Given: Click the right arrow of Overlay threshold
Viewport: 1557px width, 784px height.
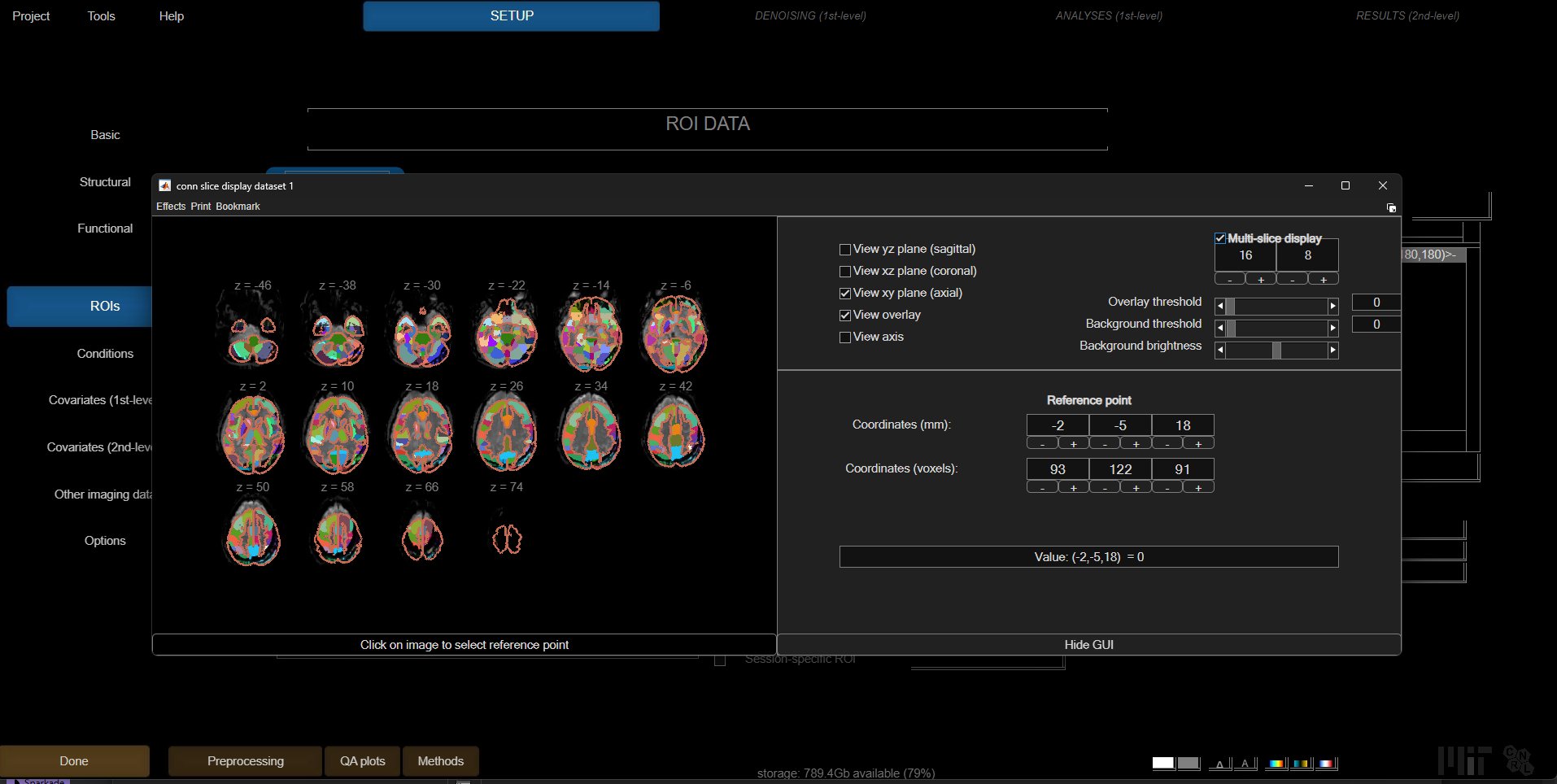Looking at the screenshot, I should tap(1332, 307).
